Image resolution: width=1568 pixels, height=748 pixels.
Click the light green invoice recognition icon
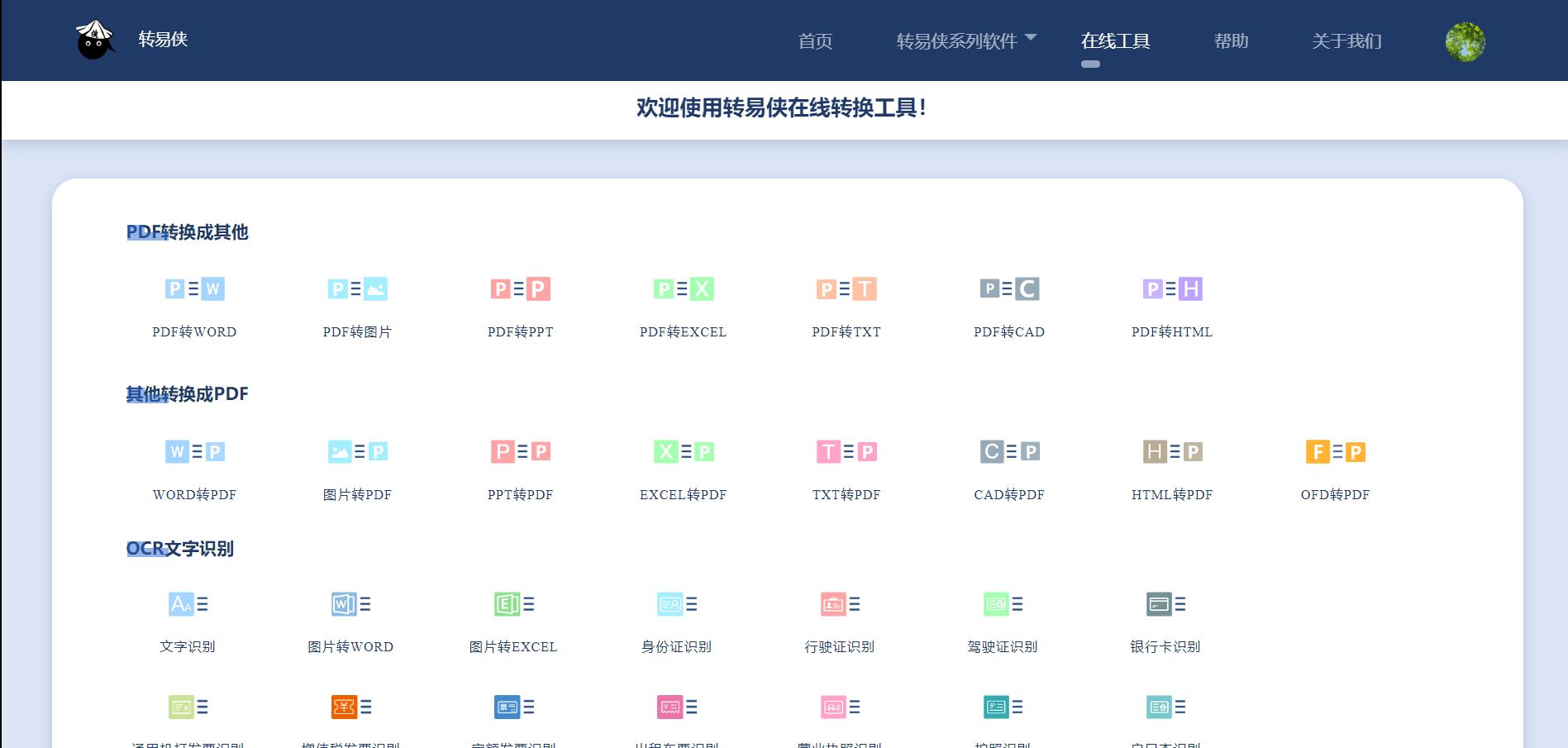coord(188,707)
